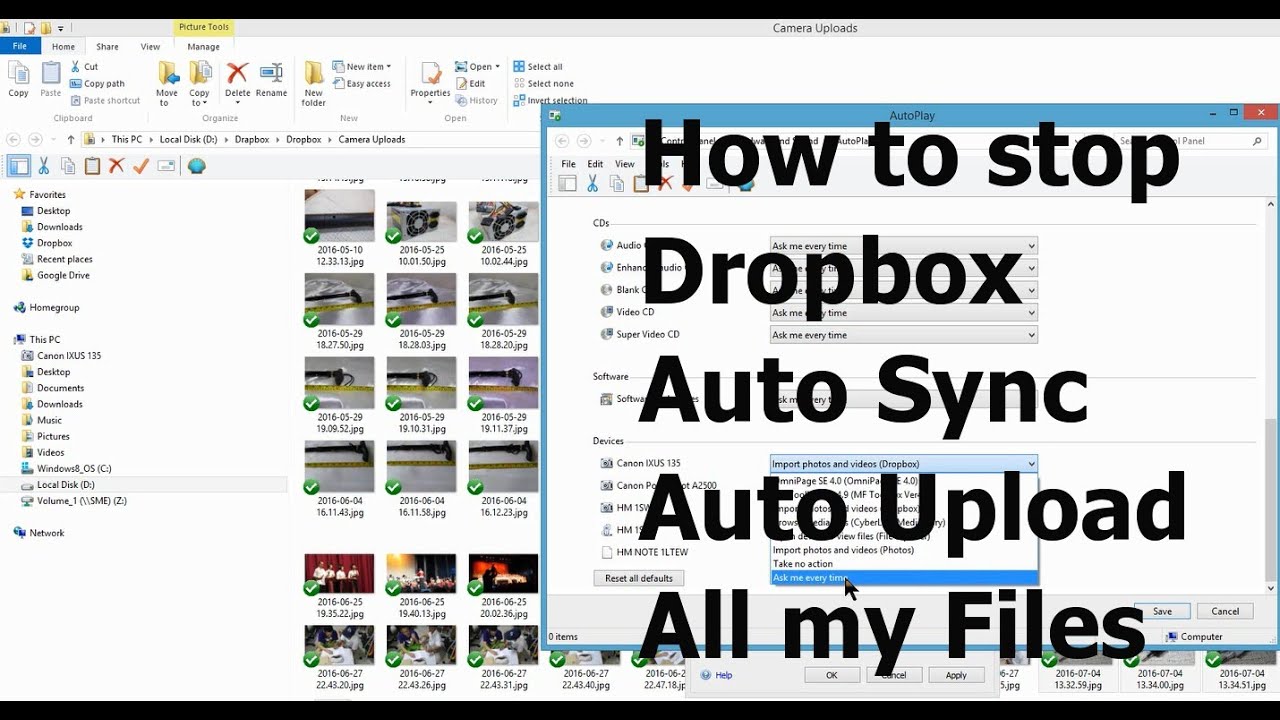Switch to the Share ribbon tab
Viewport: 1280px width, 720px height.
click(x=107, y=46)
